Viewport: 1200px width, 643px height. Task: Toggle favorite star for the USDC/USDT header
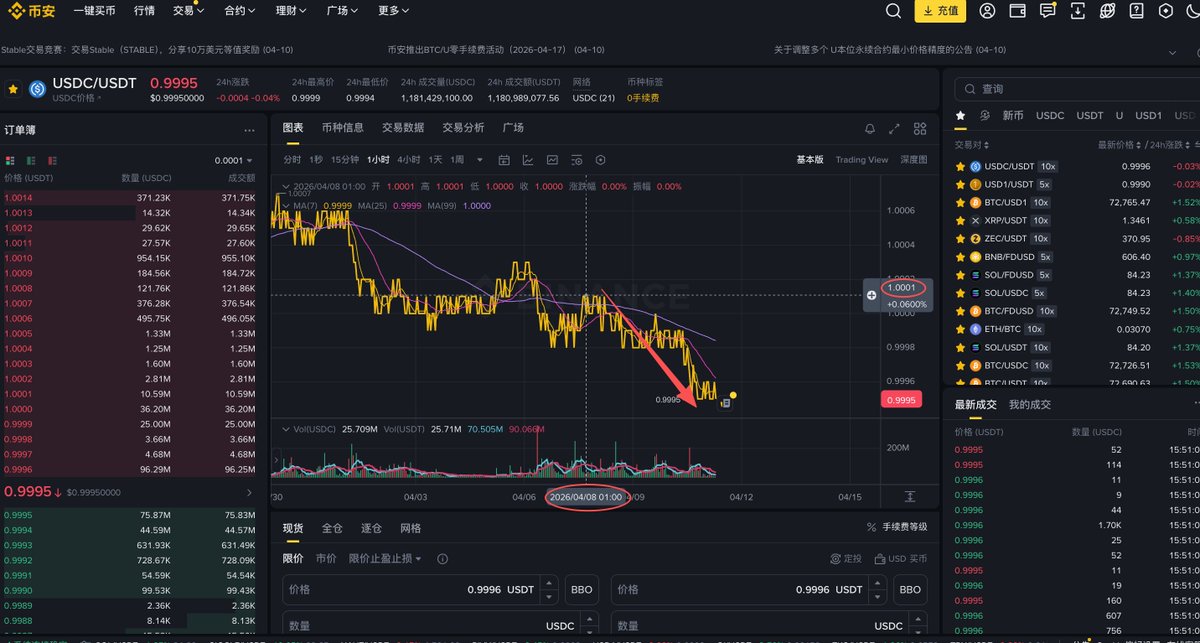13,89
